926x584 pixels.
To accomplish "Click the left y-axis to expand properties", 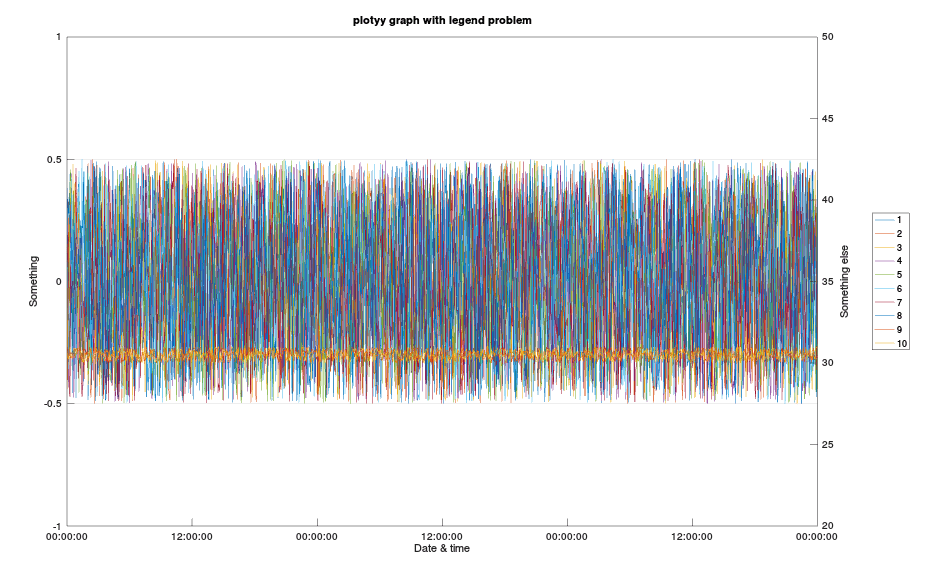I will coord(66,280).
